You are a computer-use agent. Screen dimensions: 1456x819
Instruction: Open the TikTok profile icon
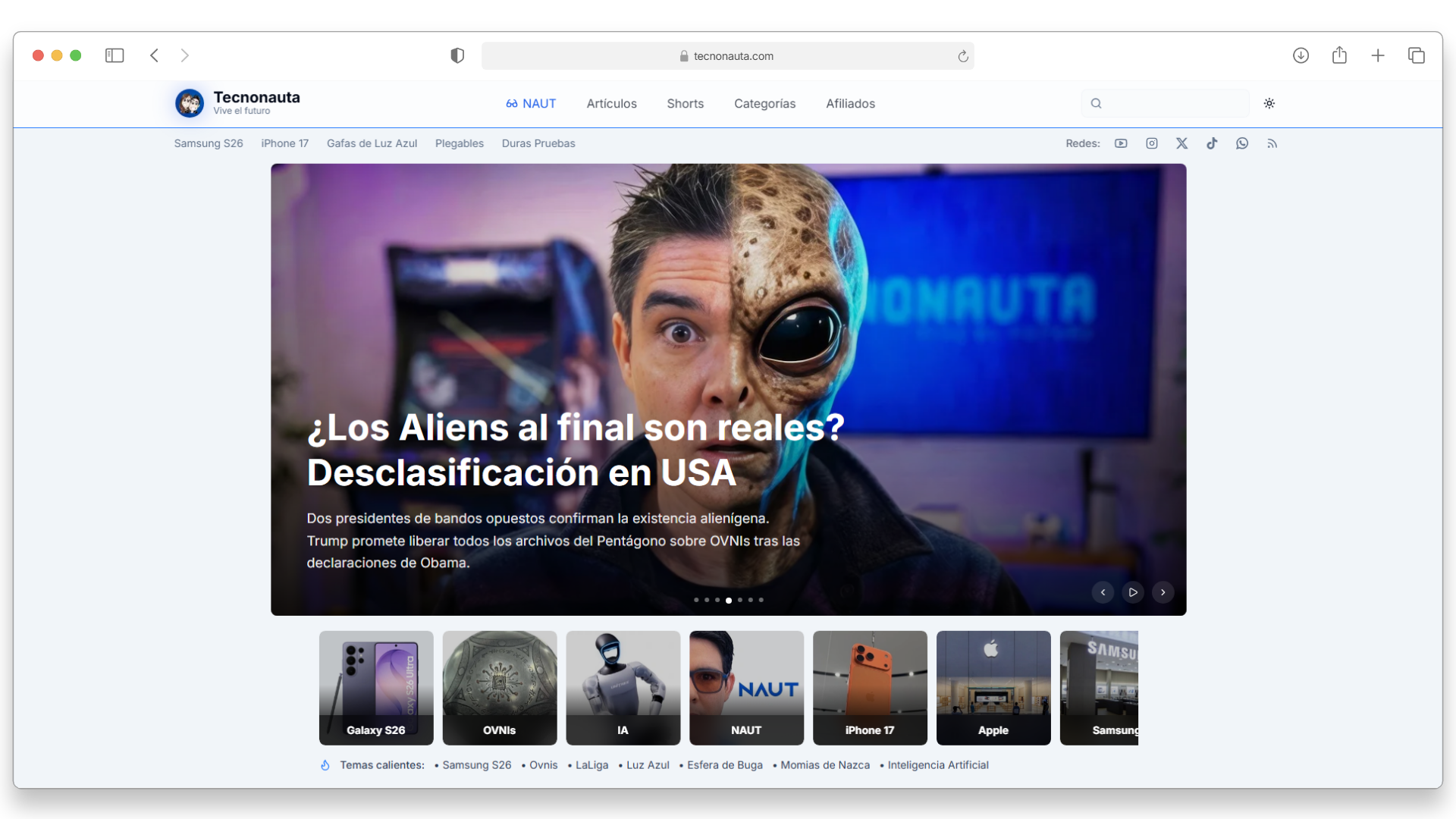coord(1212,143)
